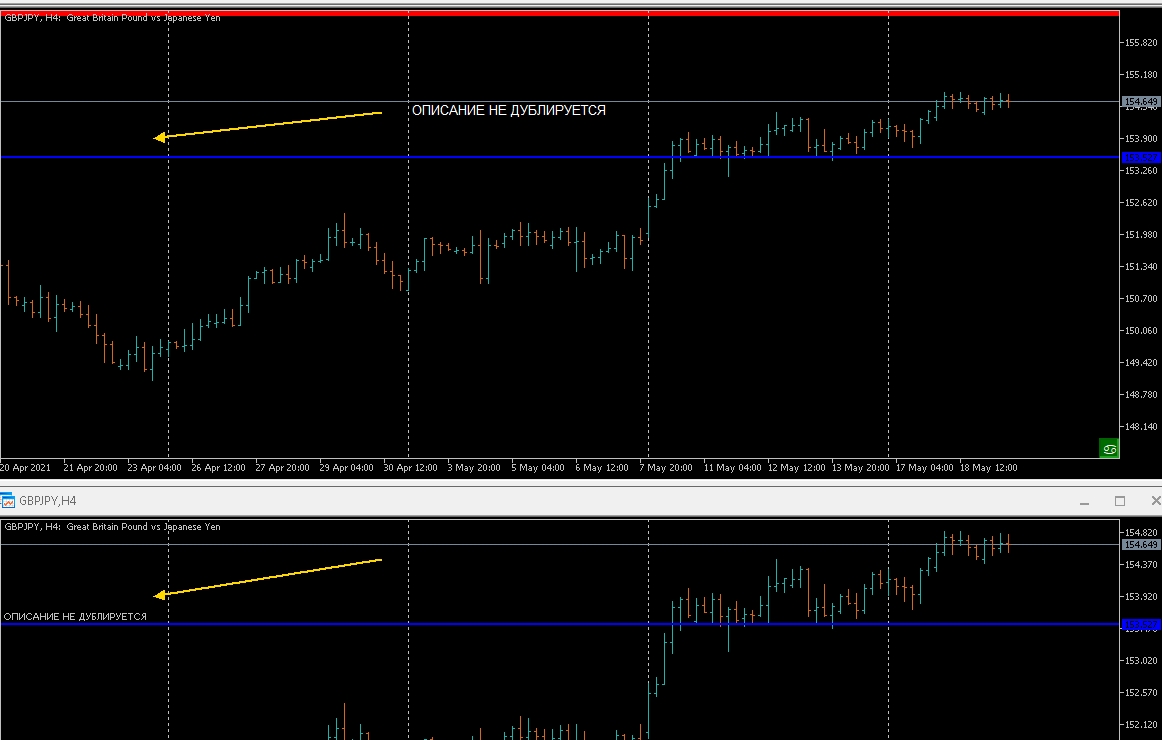The width and height of the screenshot is (1162, 740).
Task: Close the lower GBPJPY,H4 chart window
Action: pyautogui.click(x=1155, y=501)
